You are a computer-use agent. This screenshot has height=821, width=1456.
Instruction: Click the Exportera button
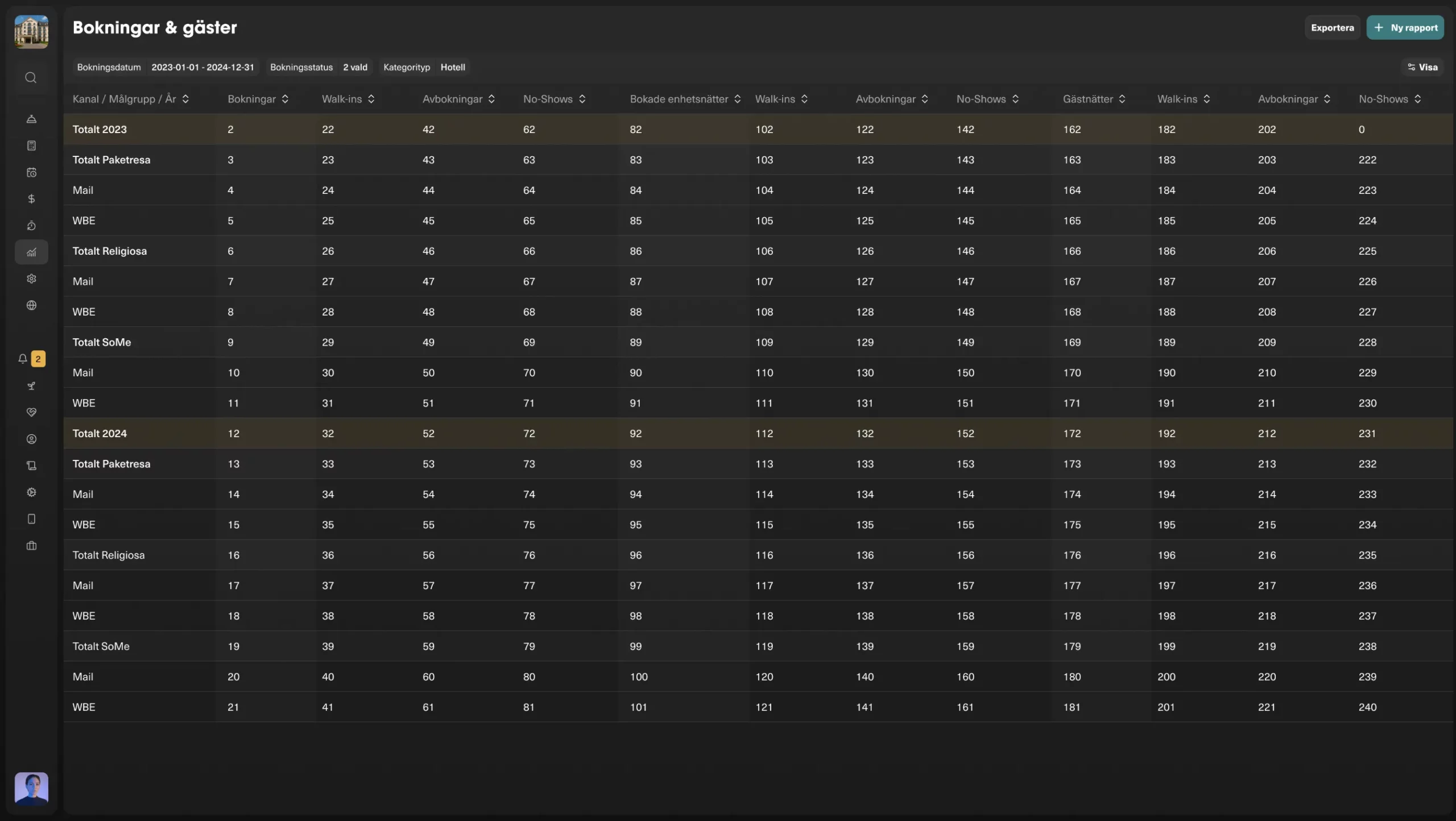click(x=1332, y=27)
